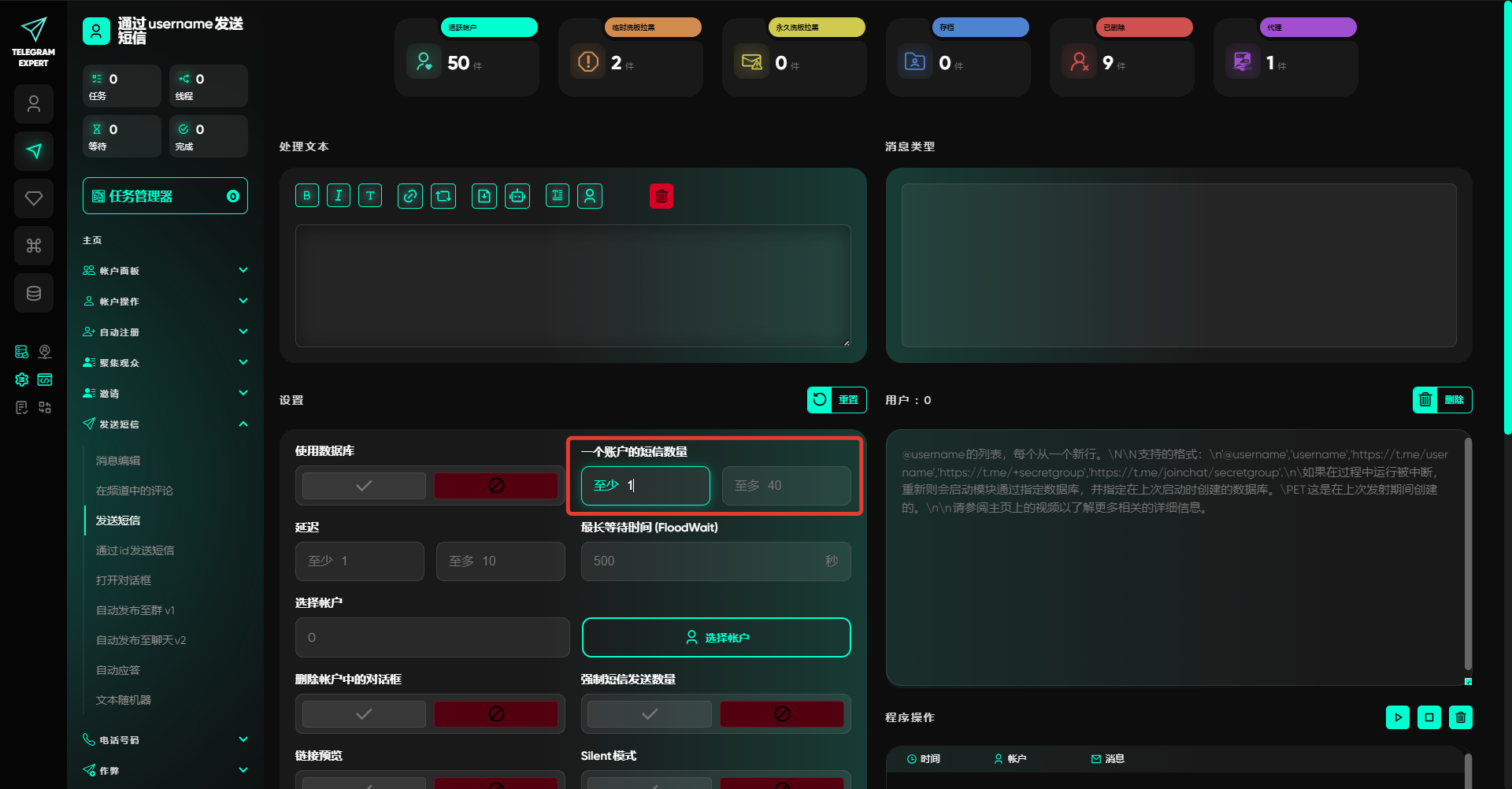Enable the 使用数据库 checkmark option
The height and width of the screenshot is (789, 1512).
point(364,486)
